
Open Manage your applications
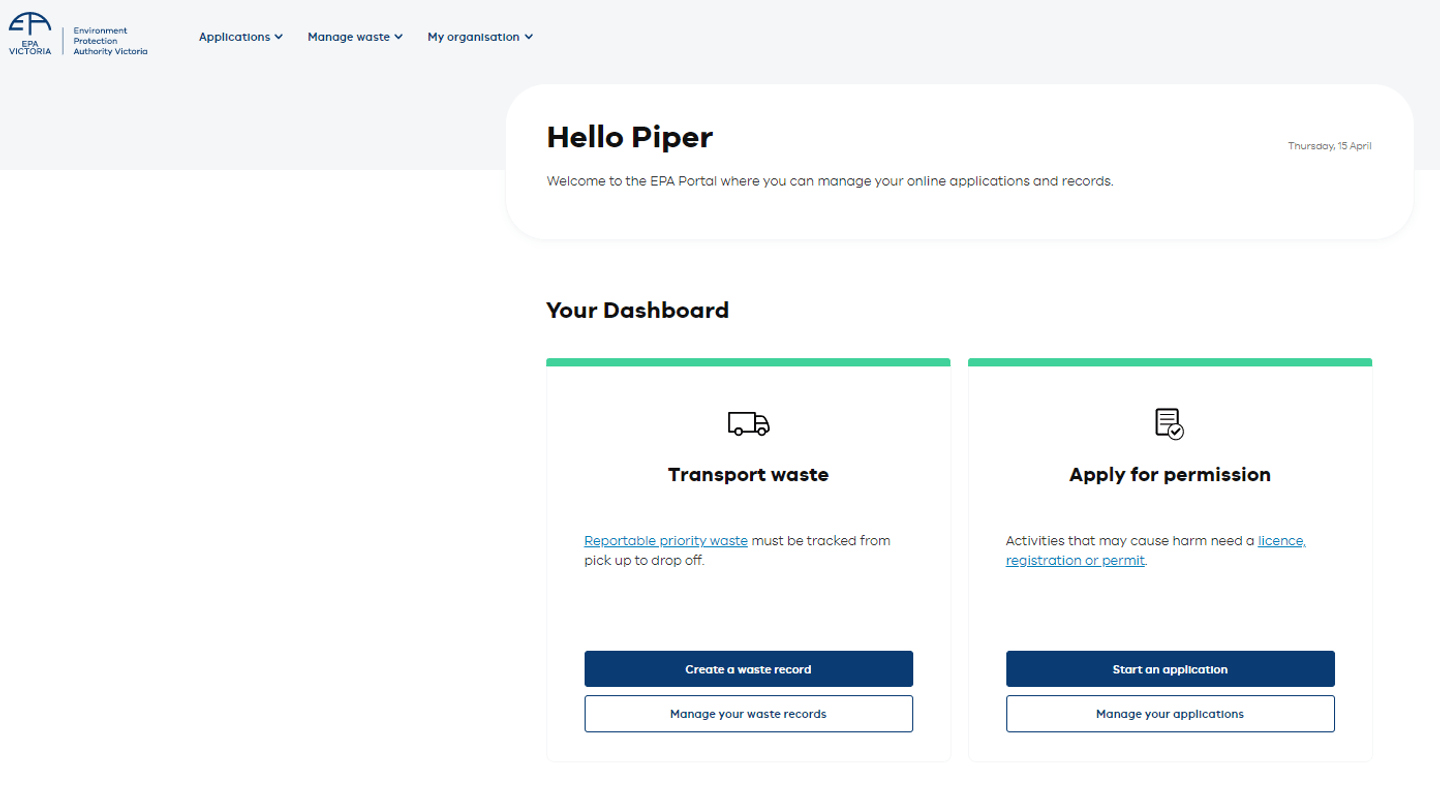tap(1168, 713)
